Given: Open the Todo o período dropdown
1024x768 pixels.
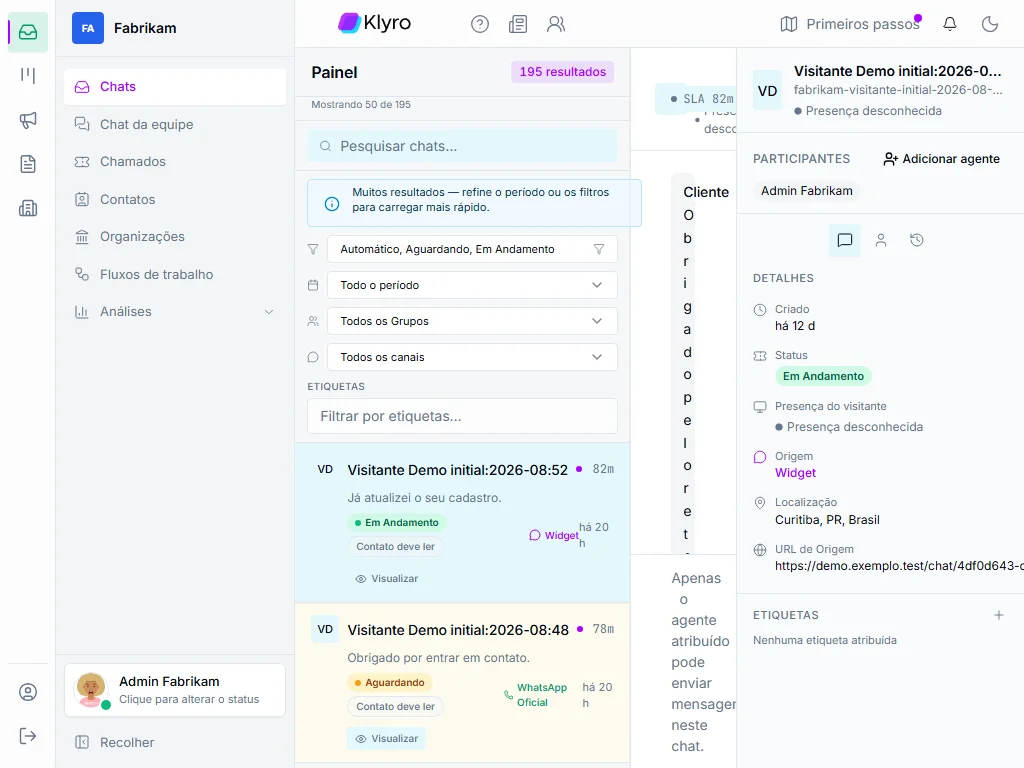Looking at the screenshot, I should 472,285.
